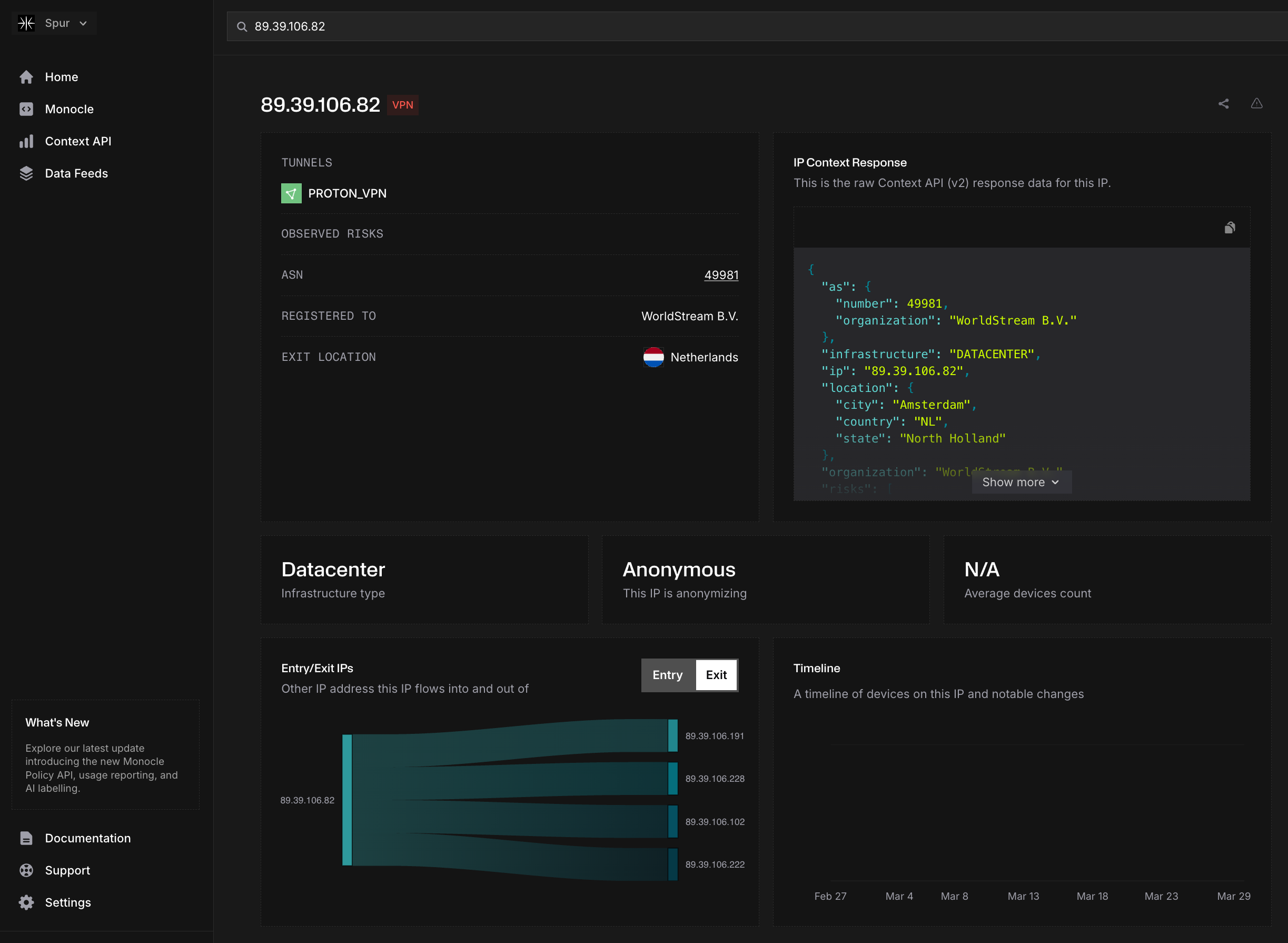Click the 89.39.106.191 teal flow node
The image size is (1288, 943).
click(x=673, y=736)
